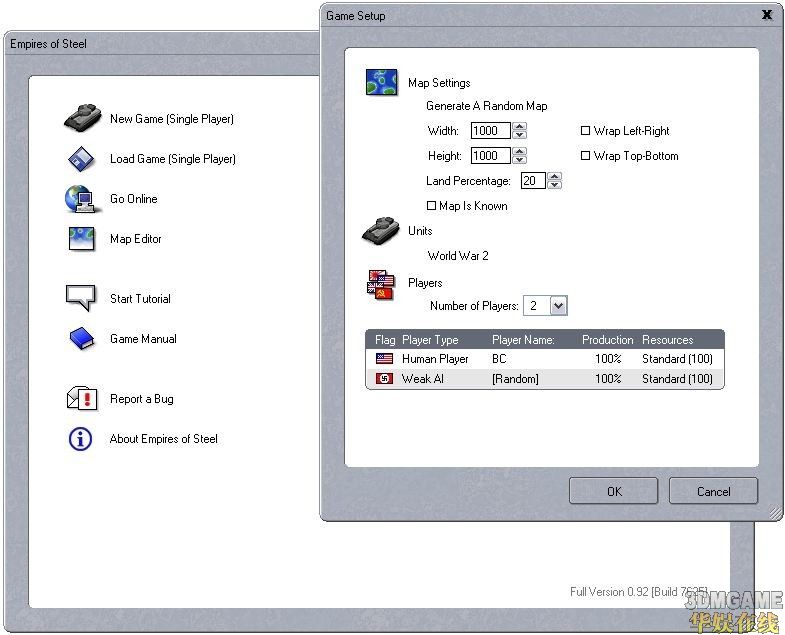
Task: Toggle the Map Is Known checkbox
Action: (x=432, y=206)
